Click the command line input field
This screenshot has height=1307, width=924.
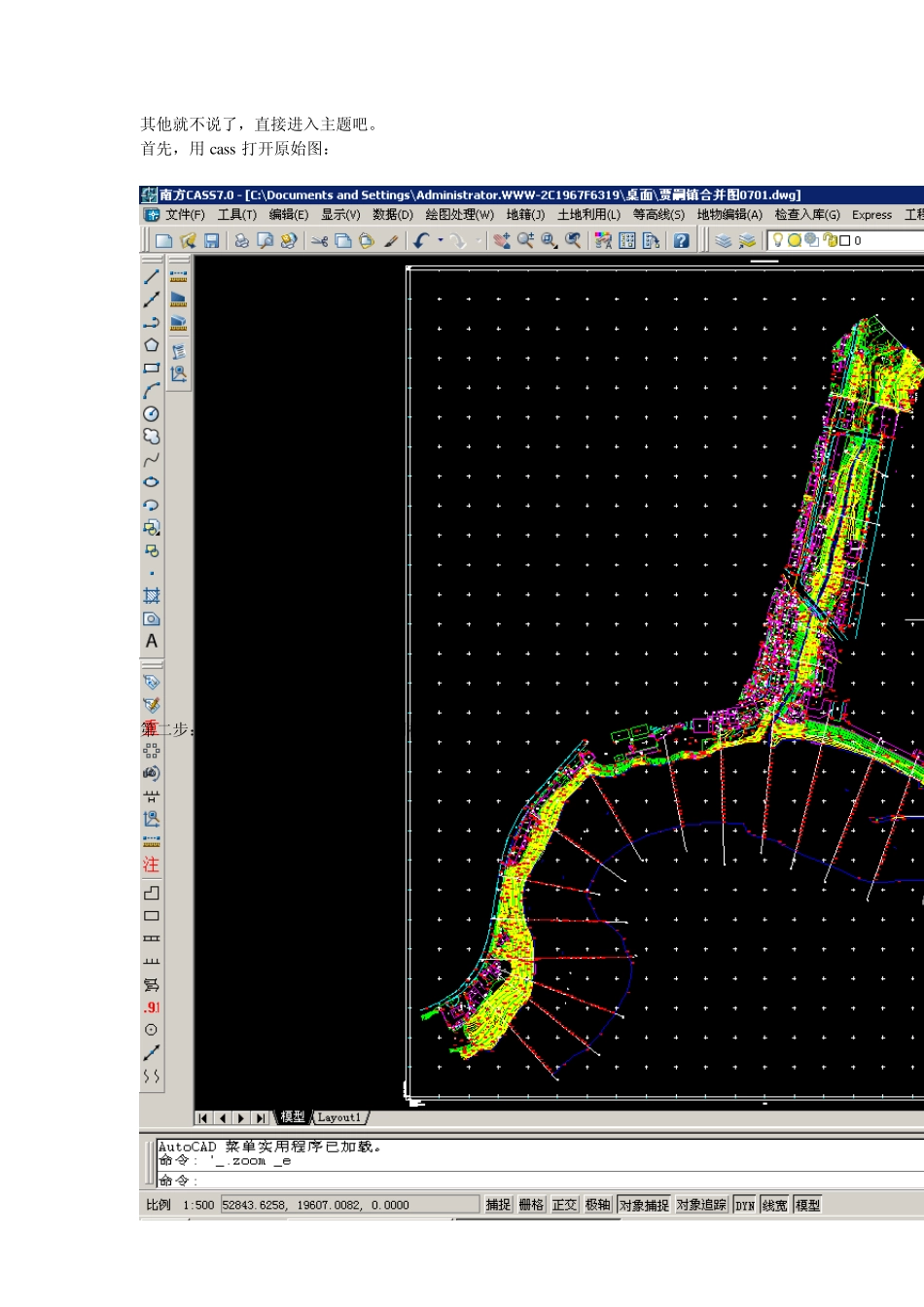[x=541, y=1181]
